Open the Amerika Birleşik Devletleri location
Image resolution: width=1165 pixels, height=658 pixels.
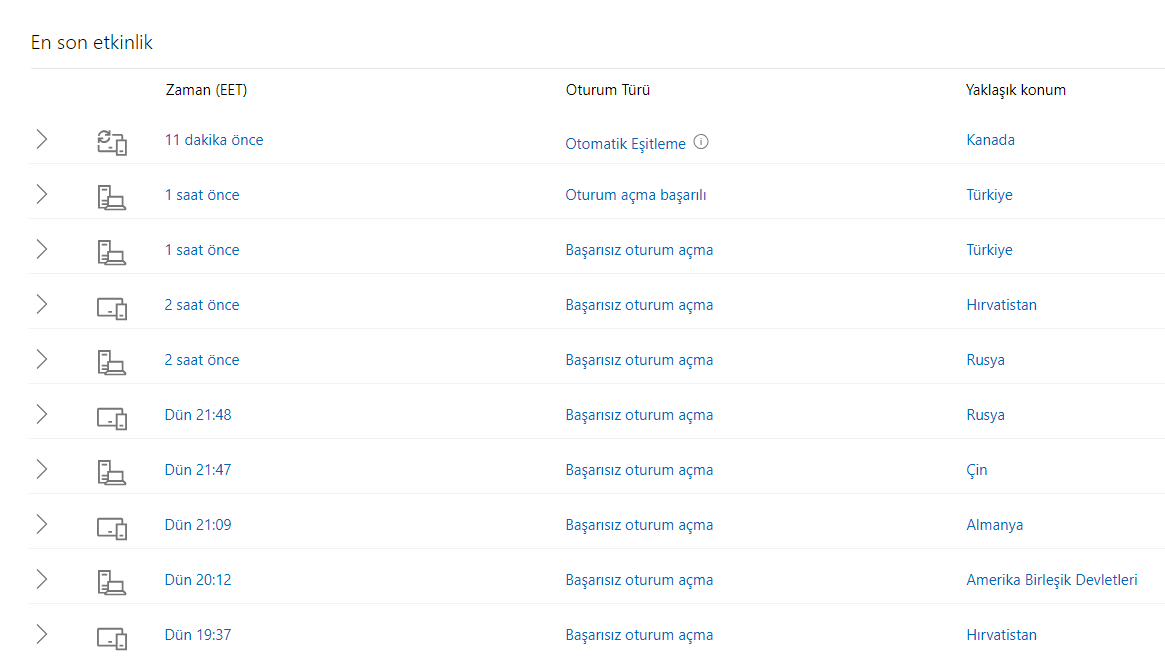click(1051, 580)
